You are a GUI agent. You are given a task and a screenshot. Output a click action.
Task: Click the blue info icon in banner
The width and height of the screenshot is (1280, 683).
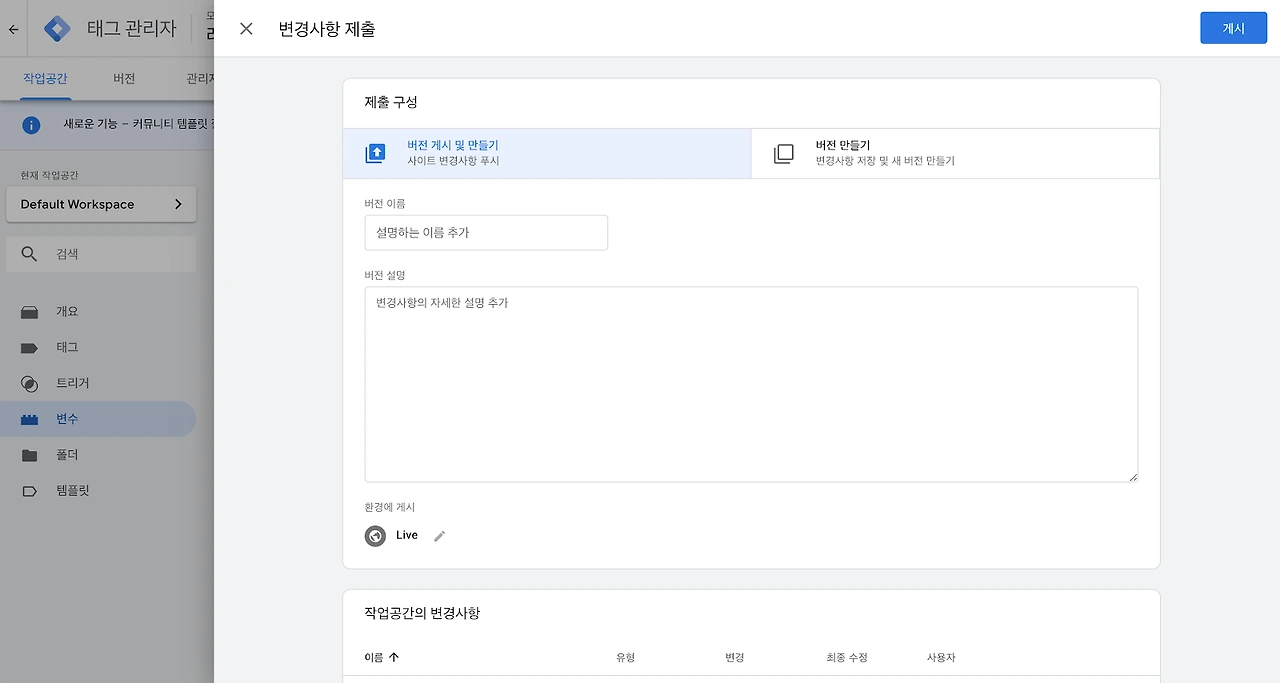[x=31, y=125]
